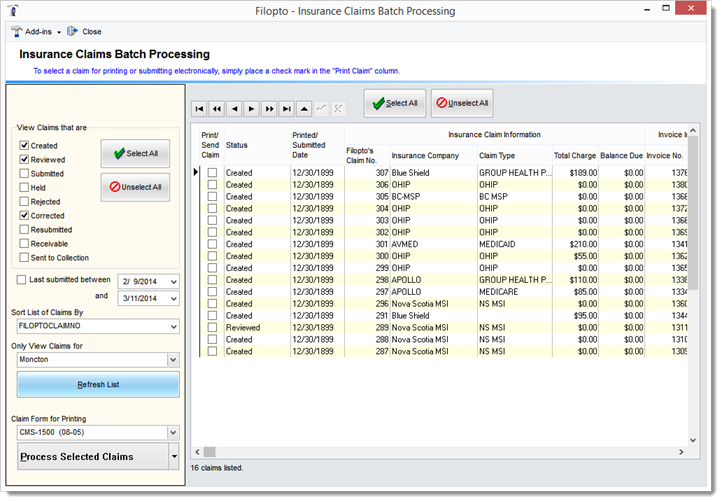Uncheck the Reviewed claims filter
Viewport: 722px width, 502px height.
[24, 159]
